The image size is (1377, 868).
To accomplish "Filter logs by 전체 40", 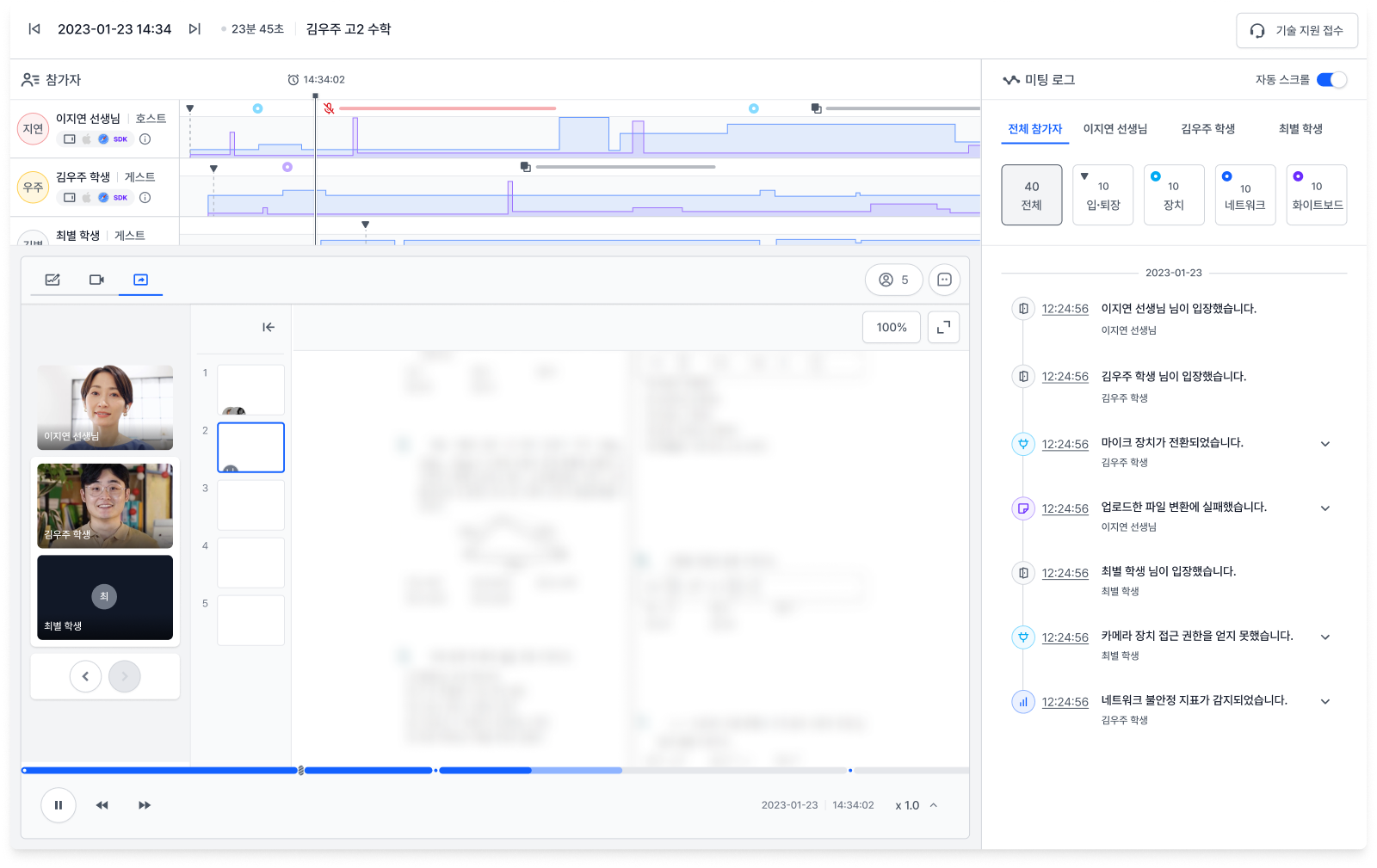I will (x=1032, y=195).
